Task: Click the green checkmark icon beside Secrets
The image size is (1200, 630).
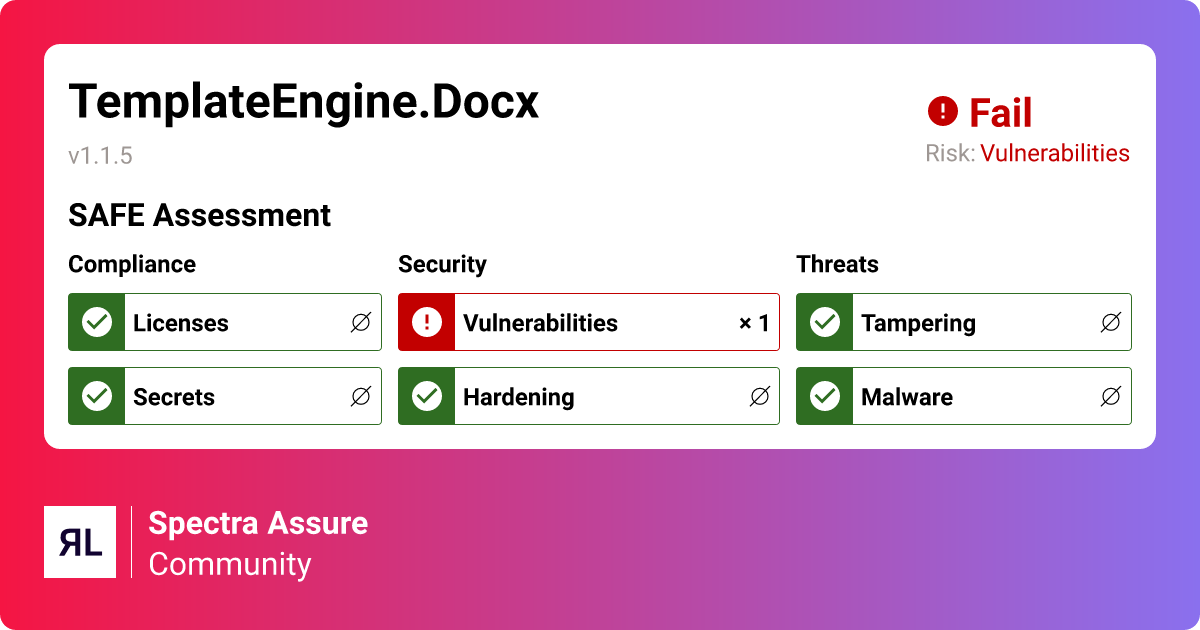Action: point(96,397)
